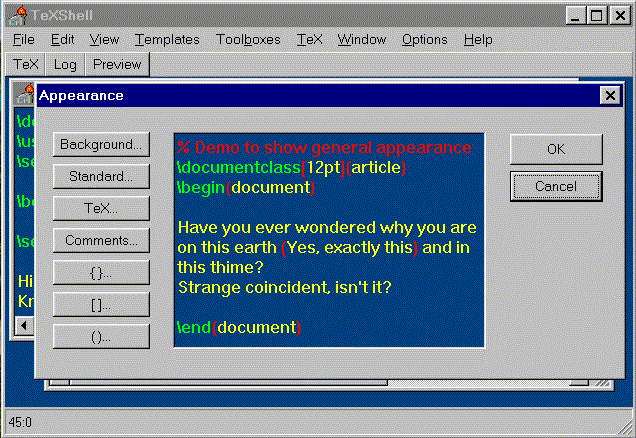Click the document window icon behind the dialog
Viewport: 636px width, 438px height.
coord(23,96)
